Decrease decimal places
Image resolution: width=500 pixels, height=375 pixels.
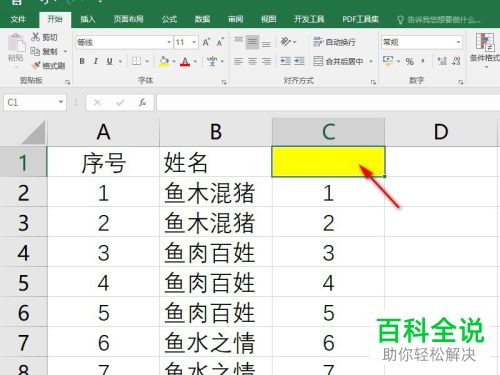pyautogui.click(x=456, y=61)
